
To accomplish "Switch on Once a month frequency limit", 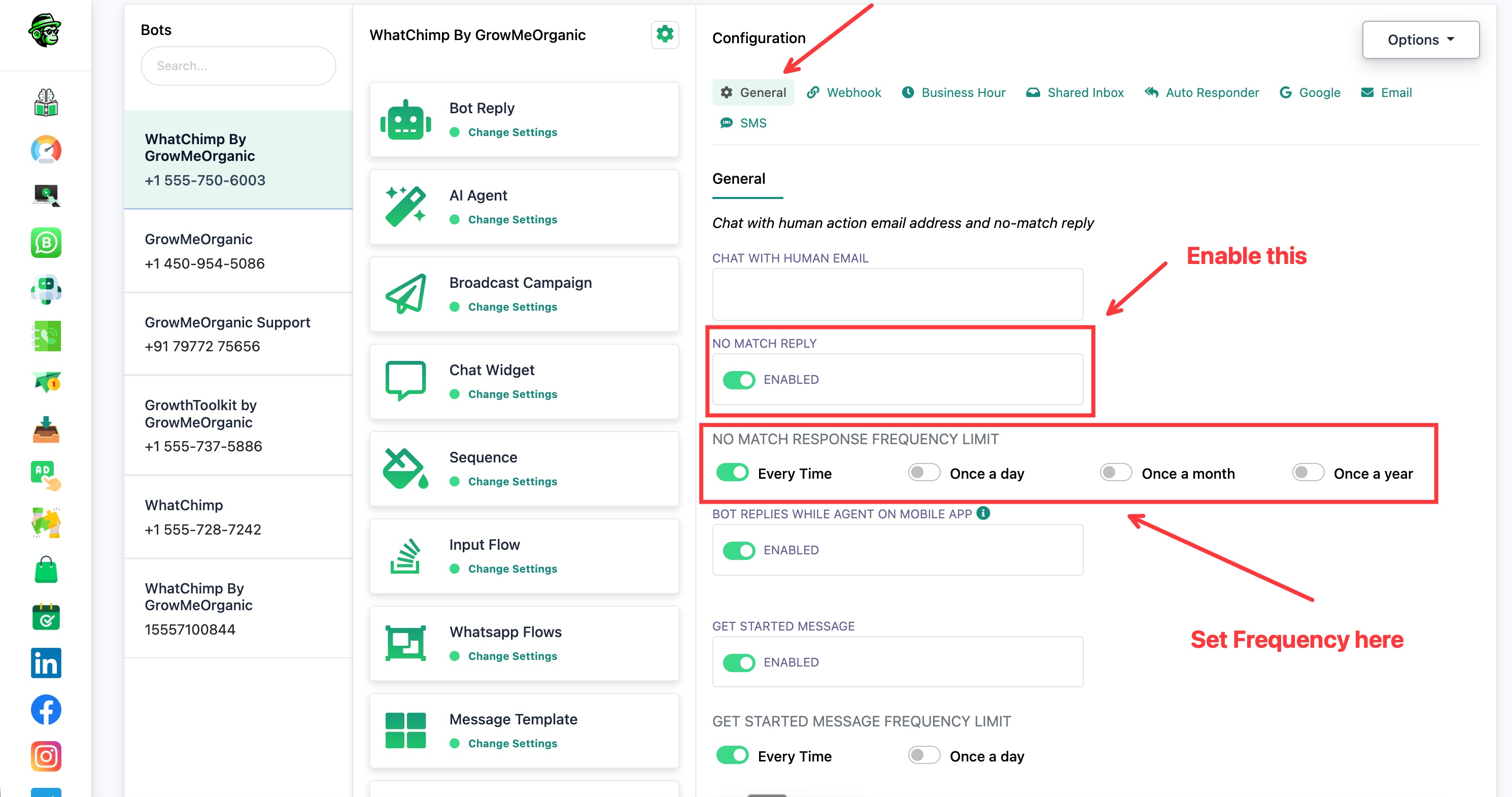I will click(x=1116, y=473).
